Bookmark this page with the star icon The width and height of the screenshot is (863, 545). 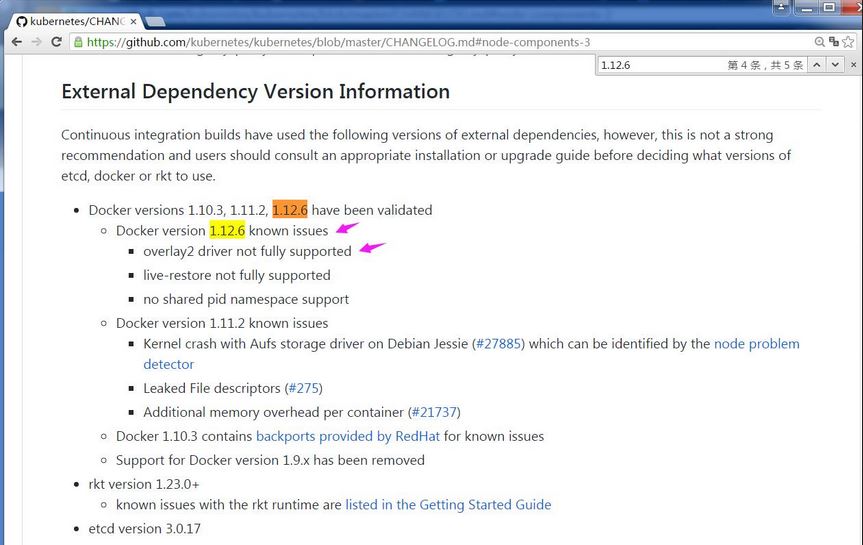(x=848, y=42)
